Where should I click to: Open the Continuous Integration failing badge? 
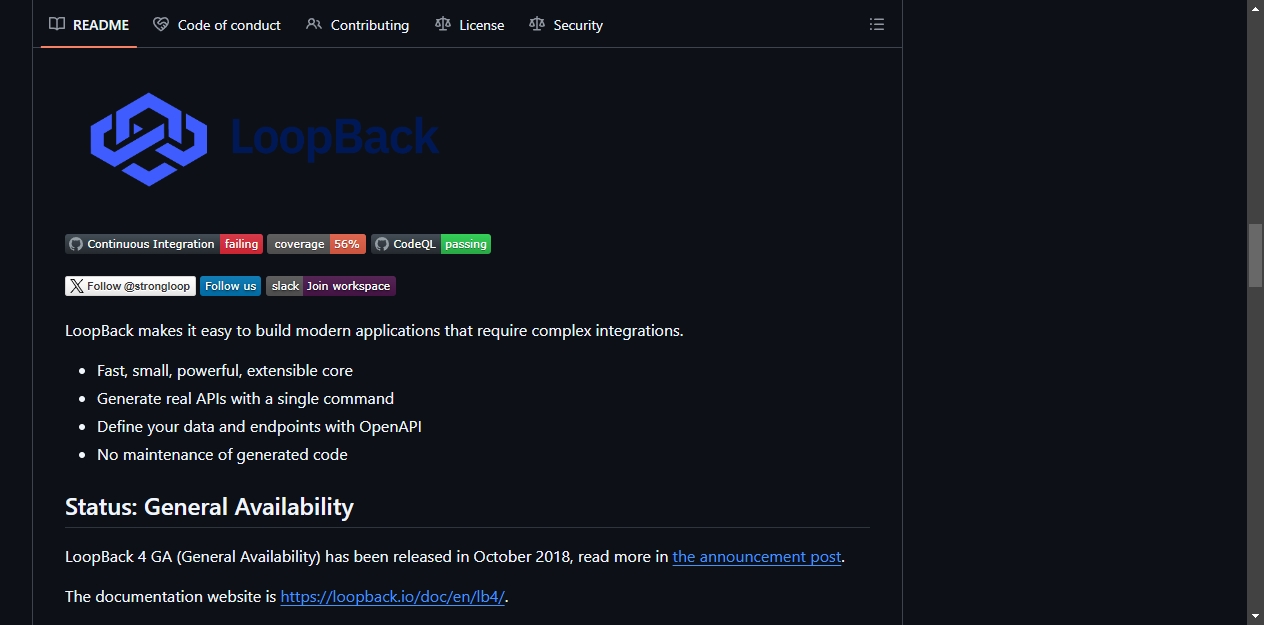click(164, 244)
